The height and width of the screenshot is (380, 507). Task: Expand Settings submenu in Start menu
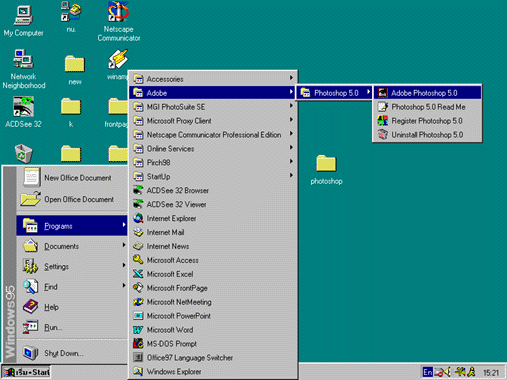72,266
